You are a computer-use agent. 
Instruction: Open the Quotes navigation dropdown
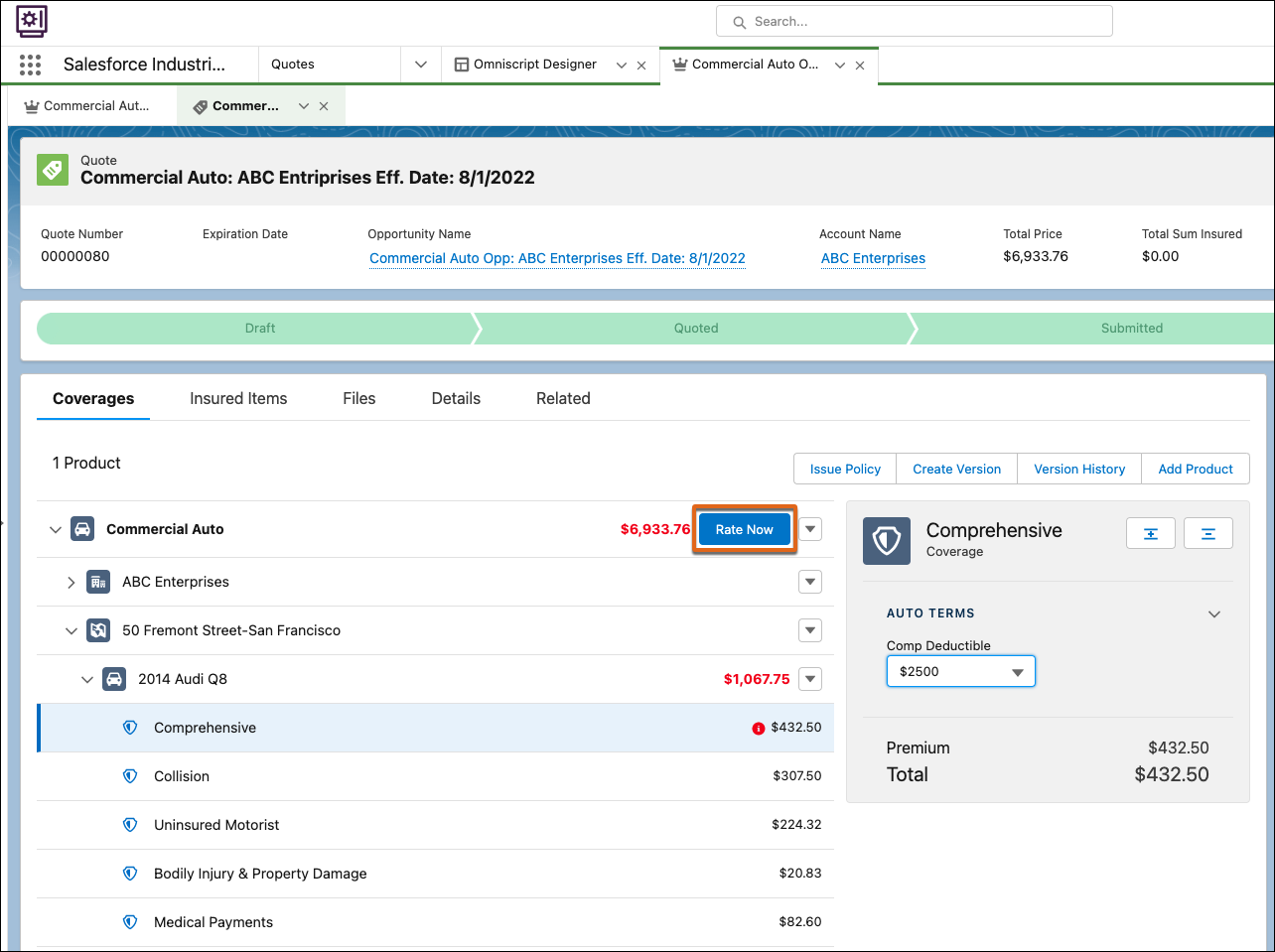click(421, 65)
